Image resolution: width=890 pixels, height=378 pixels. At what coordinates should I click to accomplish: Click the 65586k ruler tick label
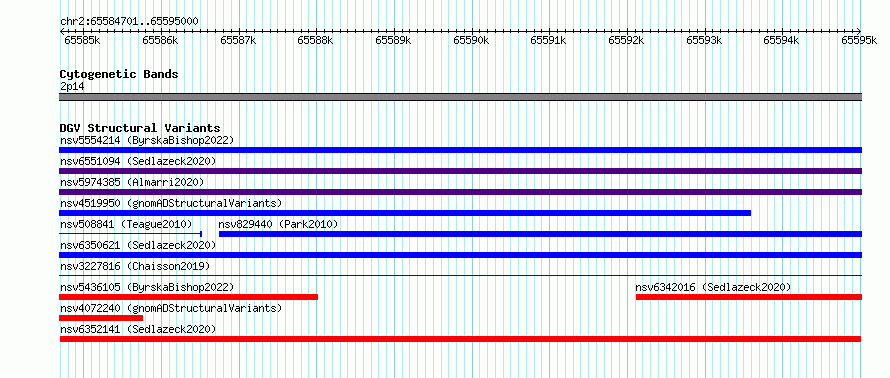tap(160, 40)
